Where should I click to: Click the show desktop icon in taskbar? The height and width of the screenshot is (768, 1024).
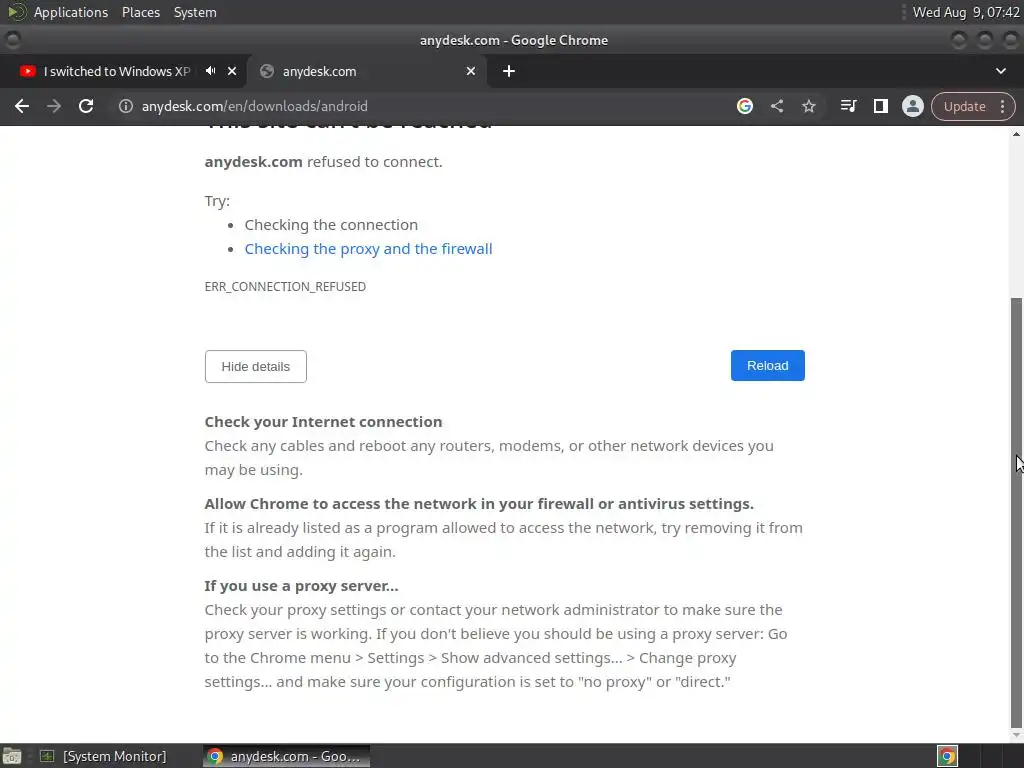(x=12, y=756)
